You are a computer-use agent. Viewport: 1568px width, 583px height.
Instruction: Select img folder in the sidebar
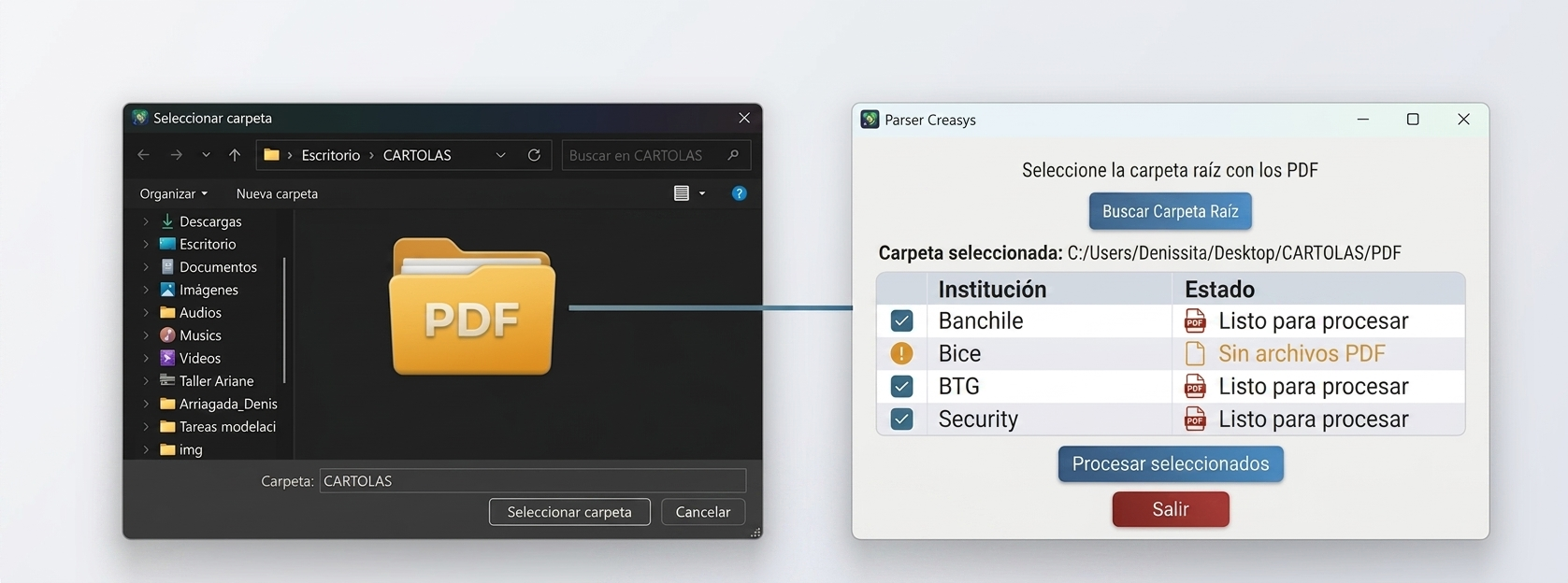tap(191, 449)
